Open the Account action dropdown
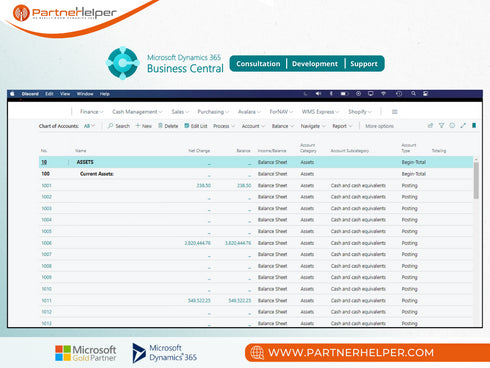 pos(253,126)
